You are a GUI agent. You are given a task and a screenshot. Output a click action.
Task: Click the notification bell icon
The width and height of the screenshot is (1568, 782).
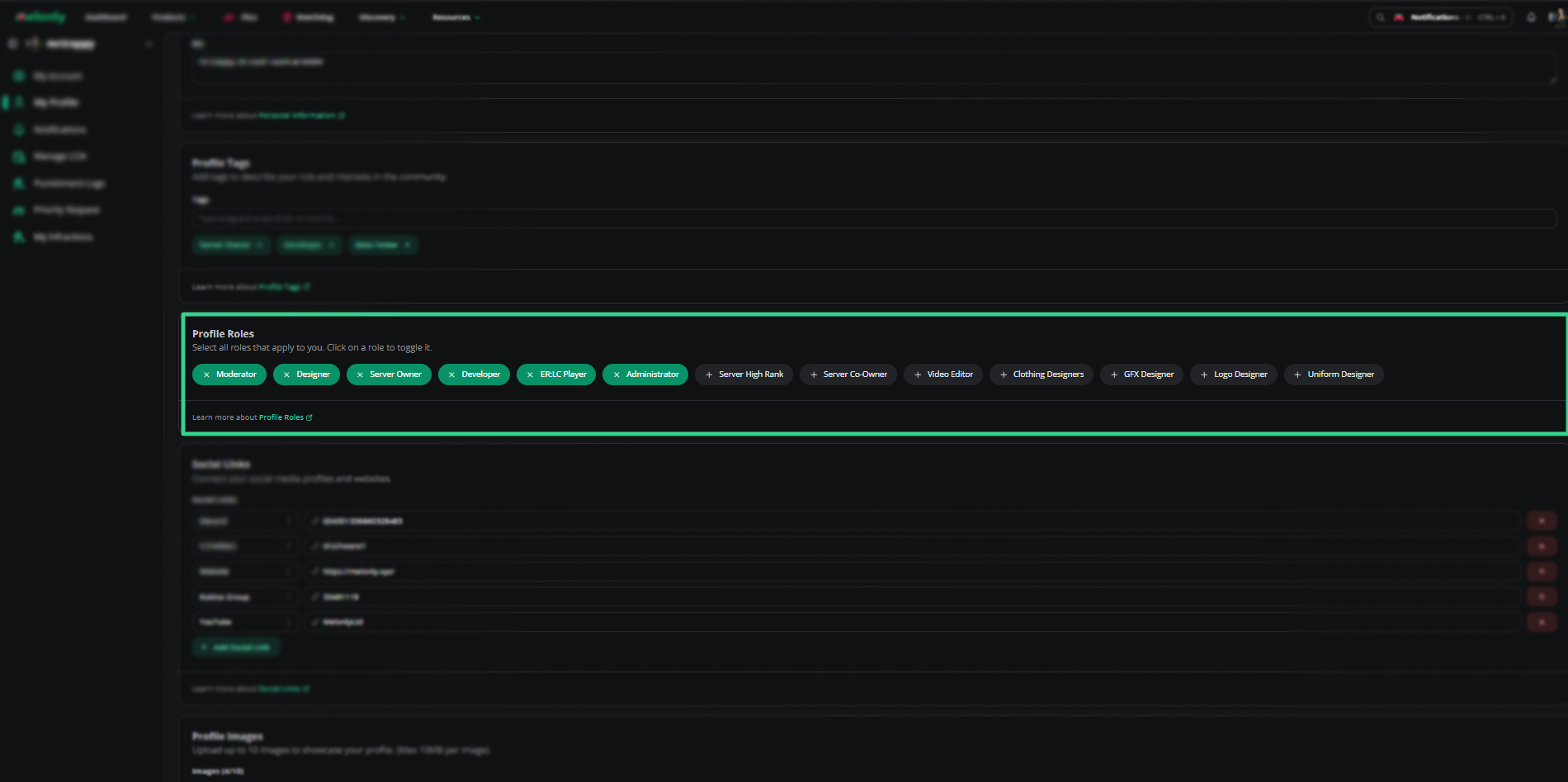coord(1531,17)
